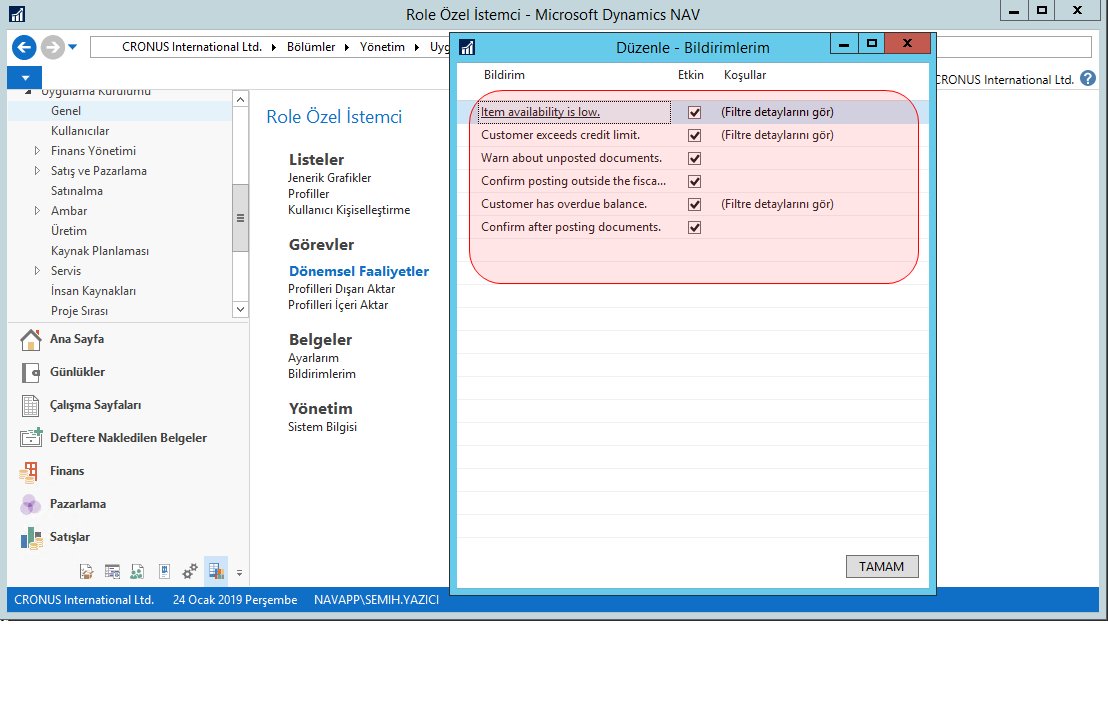Click tree scrollbar up arrow
Image resolution: width=1108 pixels, height=702 pixels.
click(x=240, y=99)
